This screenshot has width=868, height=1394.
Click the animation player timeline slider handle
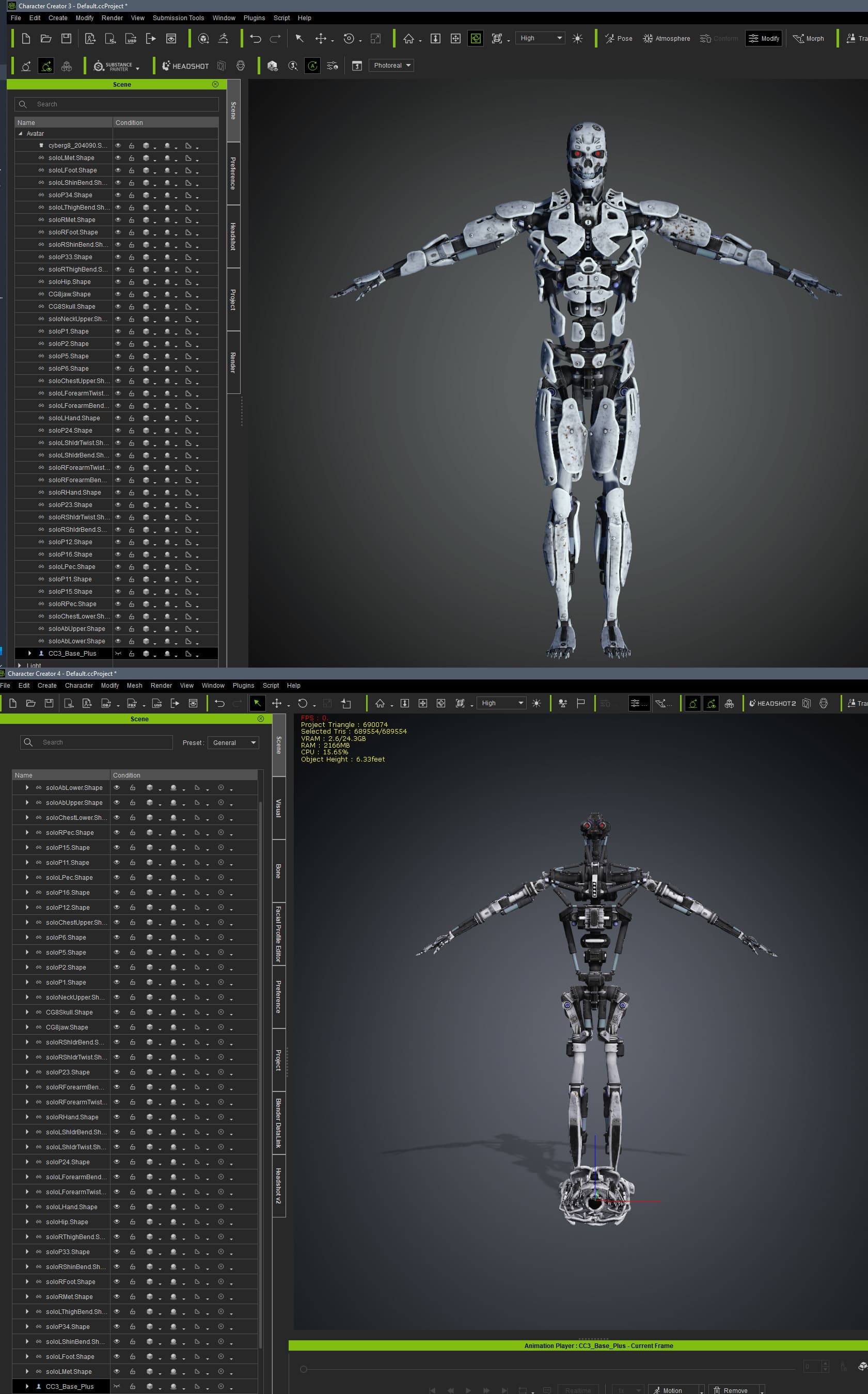[304, 1369]
